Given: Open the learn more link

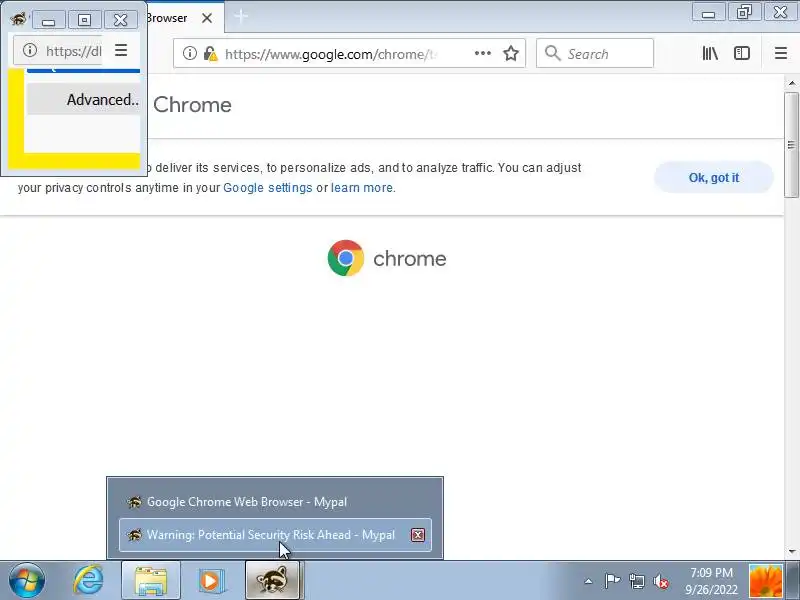Looking at the screenshot, I should (x=362, y=188).
